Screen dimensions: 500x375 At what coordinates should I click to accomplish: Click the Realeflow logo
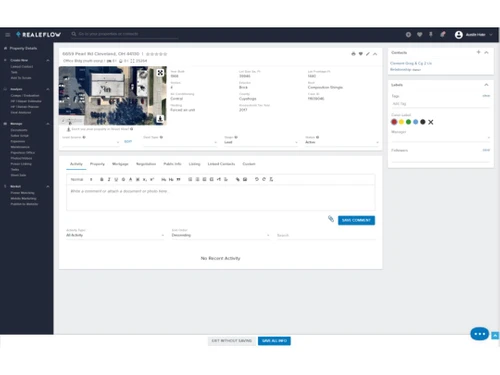click(x=39, y=35)
